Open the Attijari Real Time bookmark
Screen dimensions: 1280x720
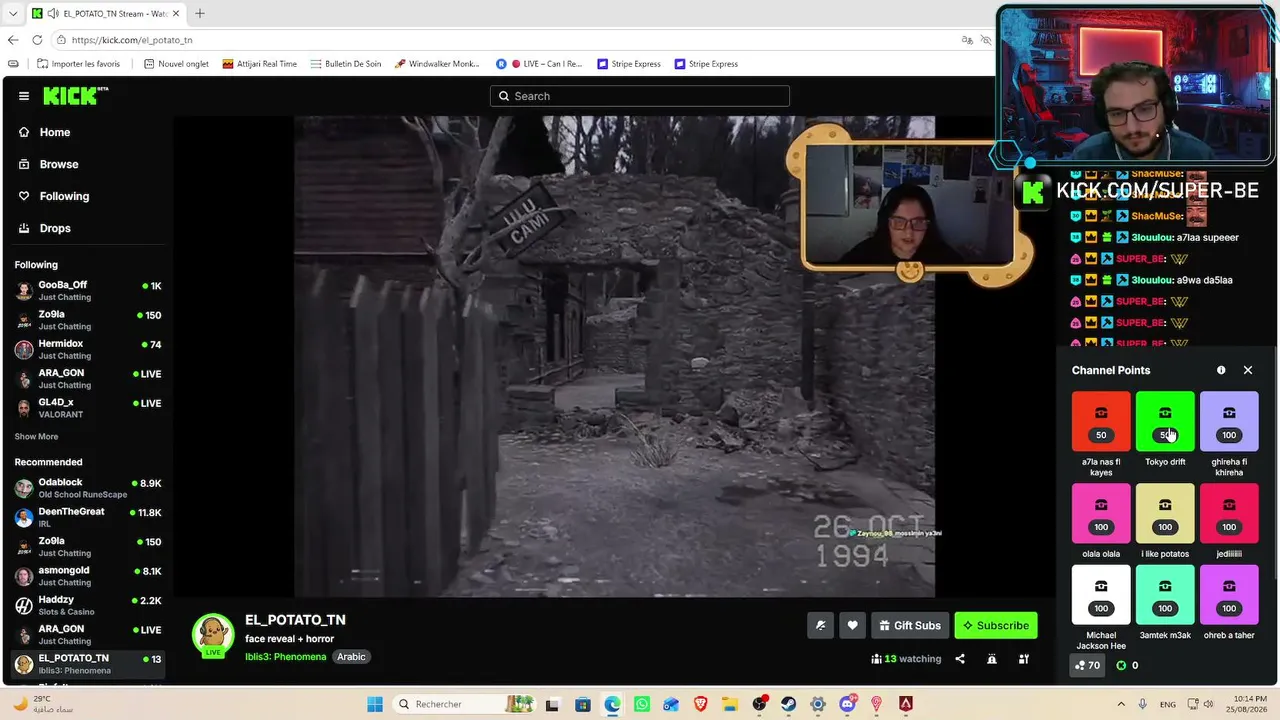pyautogui.click(x=259, y=64)
